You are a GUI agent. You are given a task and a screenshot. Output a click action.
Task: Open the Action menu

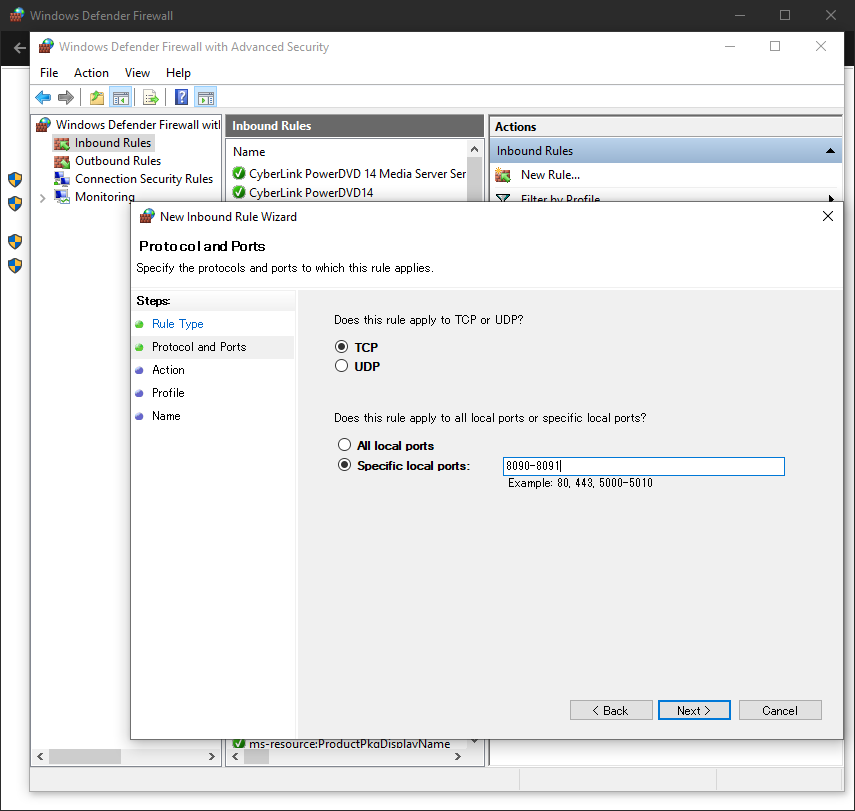point(91,73)
